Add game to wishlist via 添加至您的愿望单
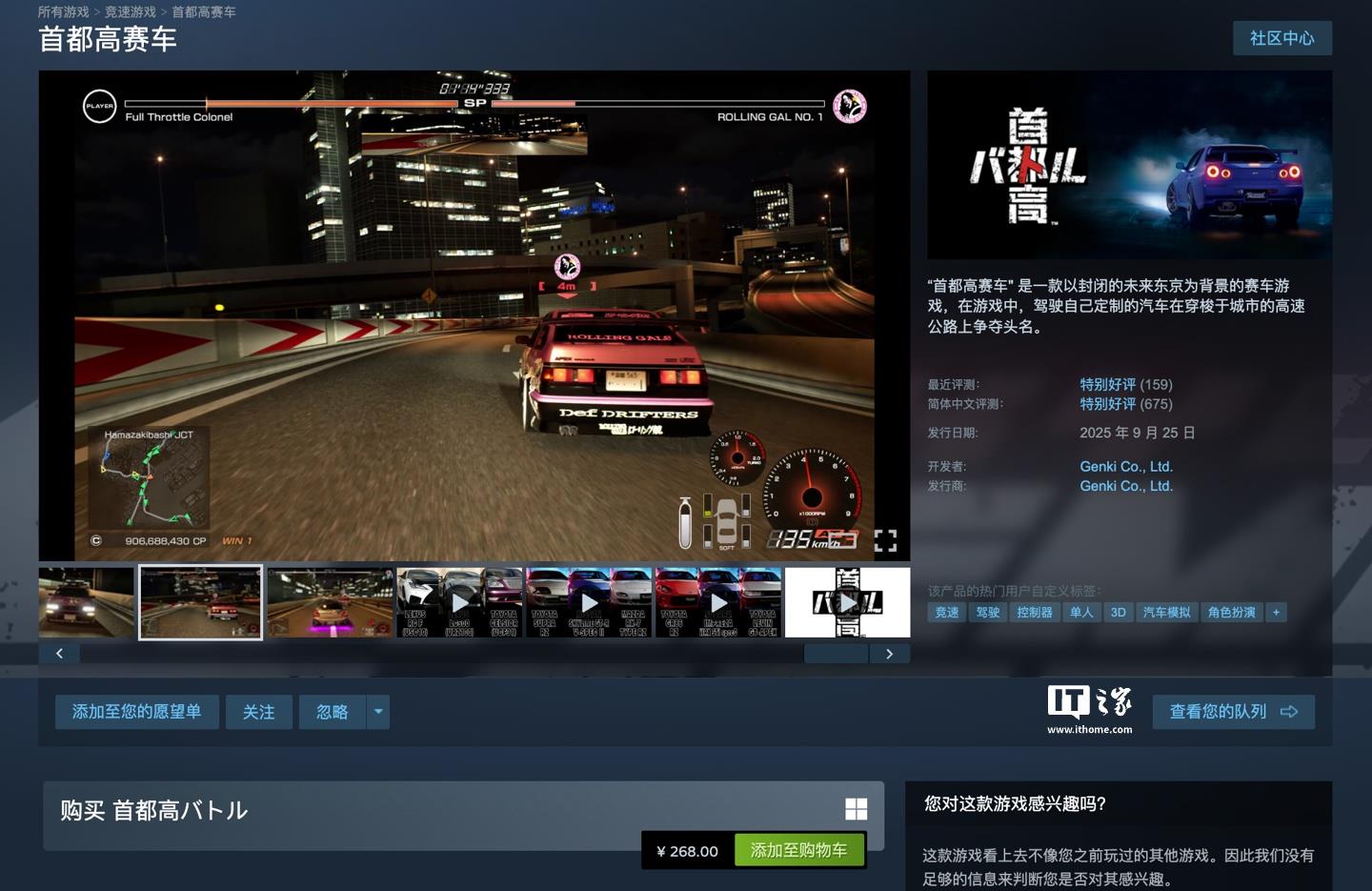 [x=136, y=712]
